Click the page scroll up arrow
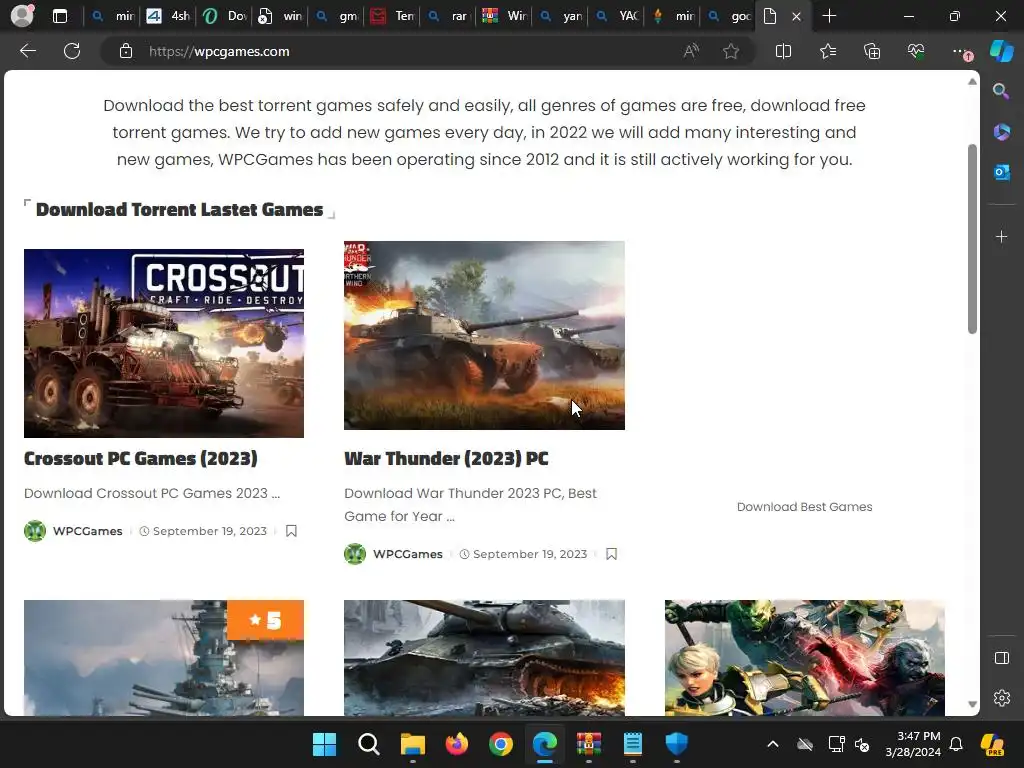This screenshot has width=1024, height=768. pos(972,82)
